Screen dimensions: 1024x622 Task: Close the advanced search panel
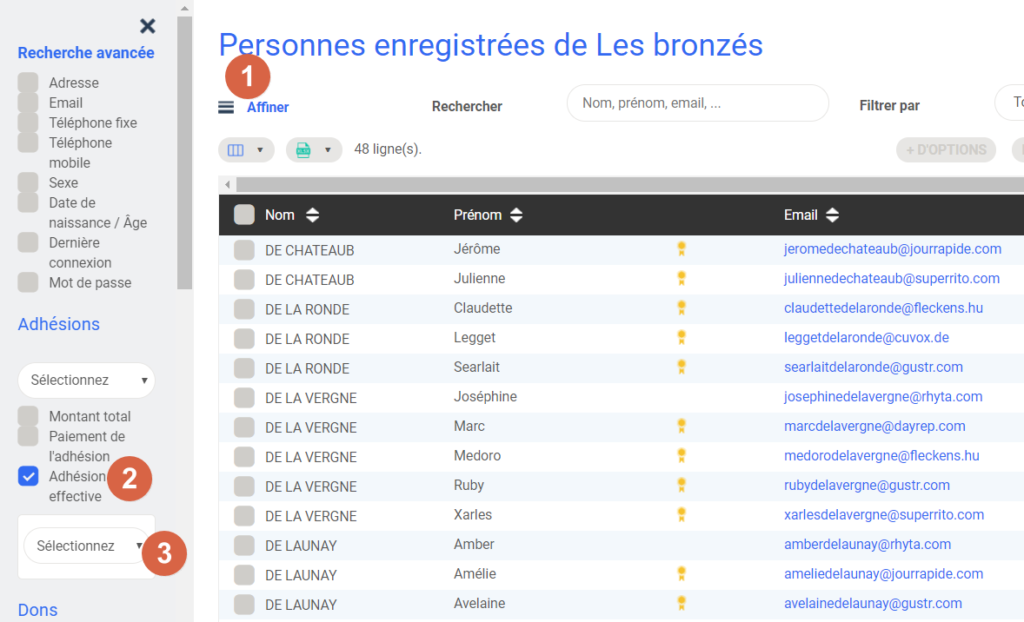click(148, 26)
